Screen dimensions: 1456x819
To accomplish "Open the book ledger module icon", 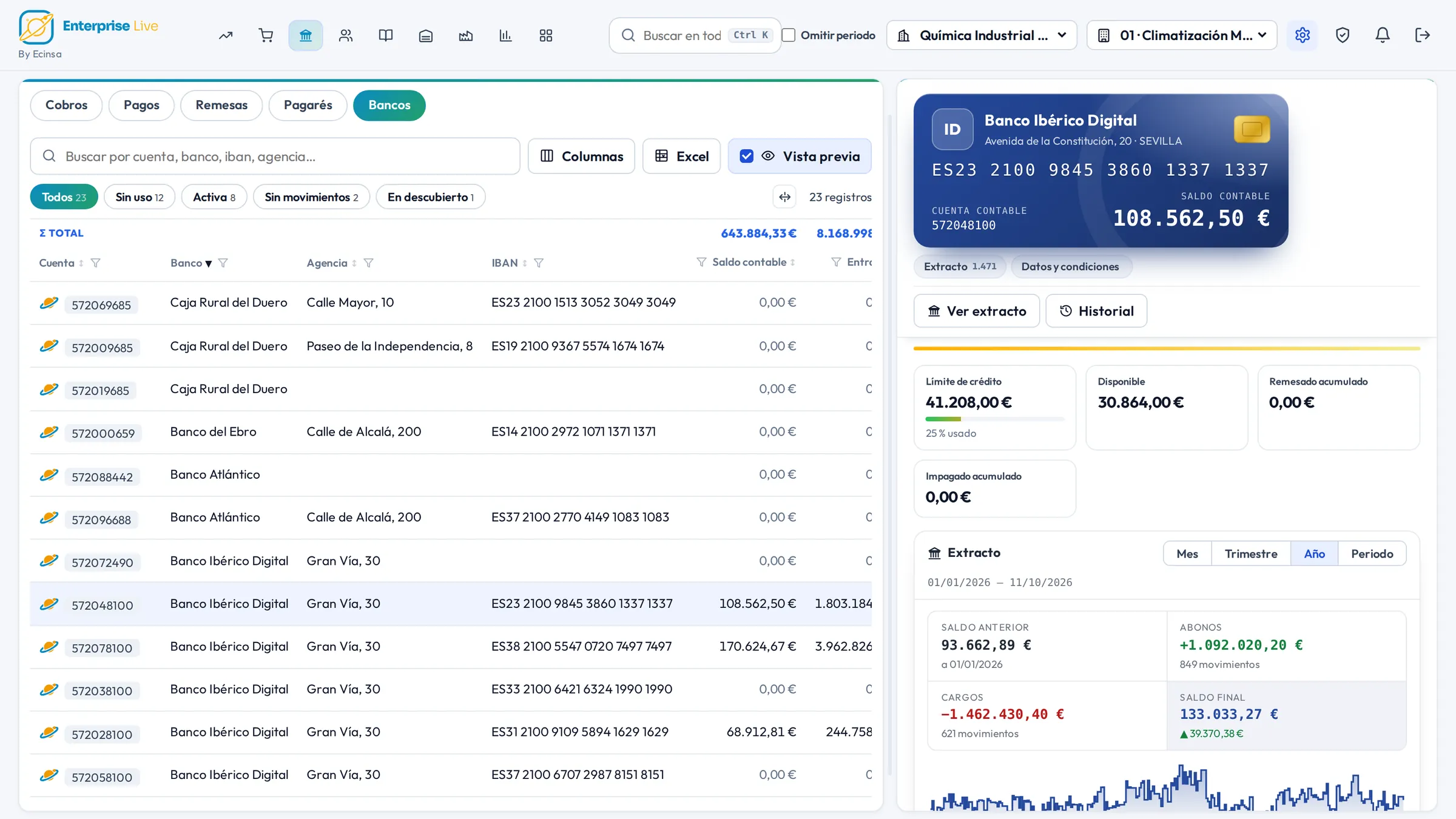I will pos(386,36).
